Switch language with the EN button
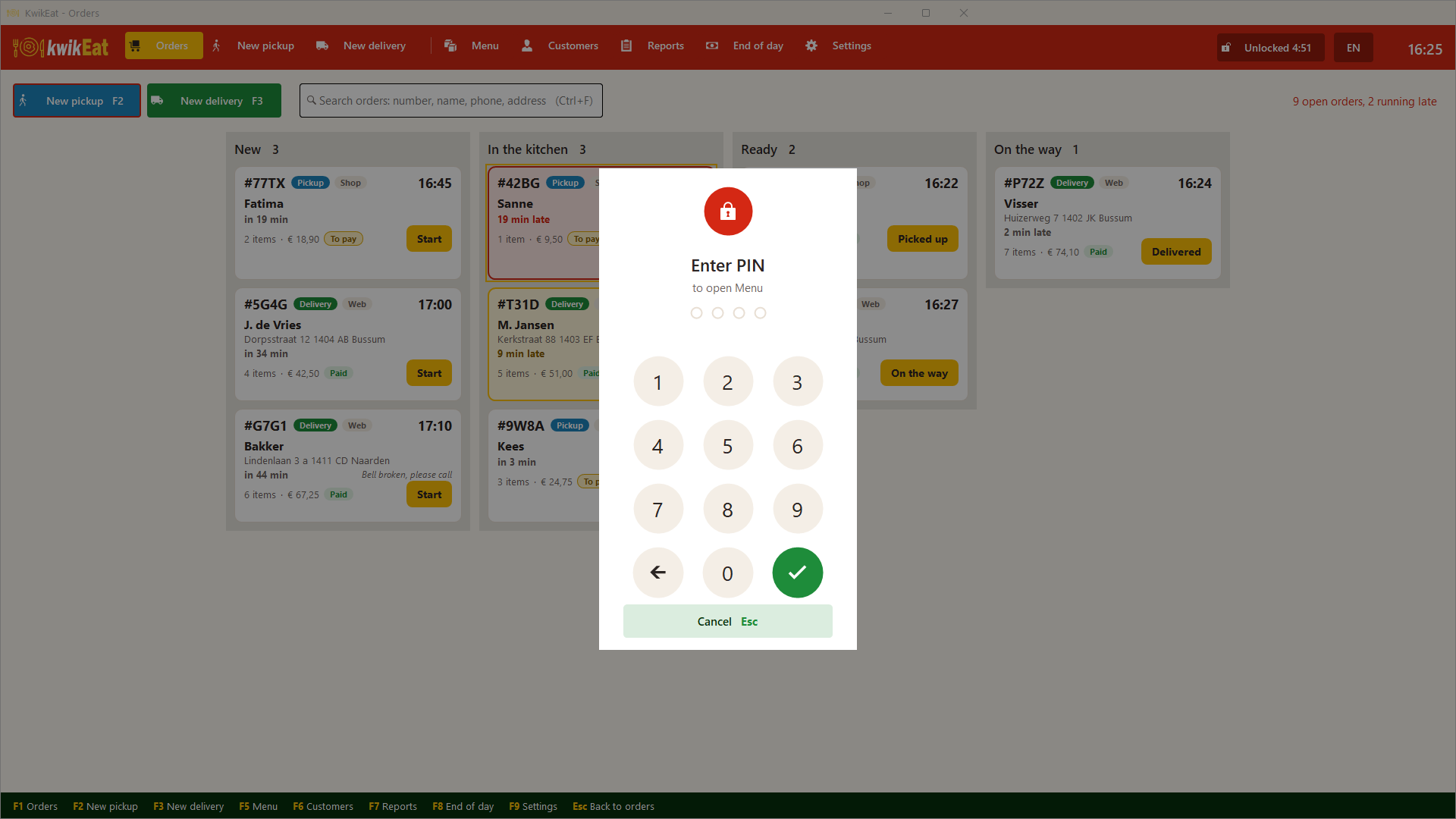The height and width of the screenshot is (819, 1456). [1353, 48]
